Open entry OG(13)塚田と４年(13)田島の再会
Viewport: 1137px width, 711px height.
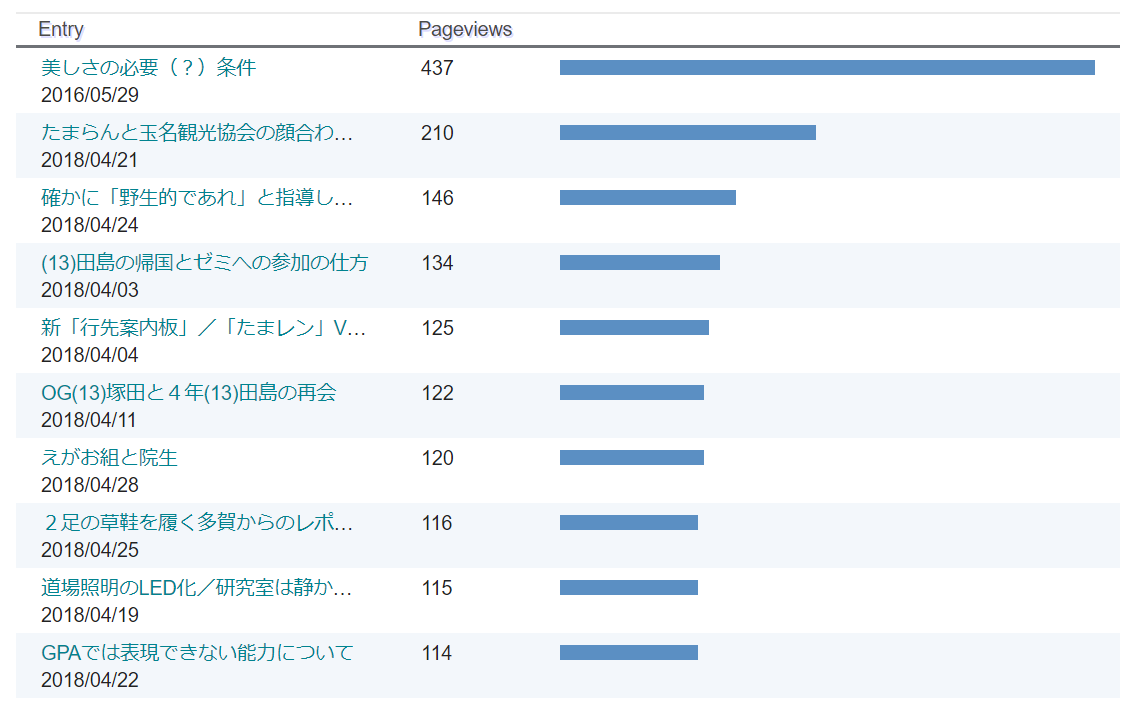tap(189, 392)
